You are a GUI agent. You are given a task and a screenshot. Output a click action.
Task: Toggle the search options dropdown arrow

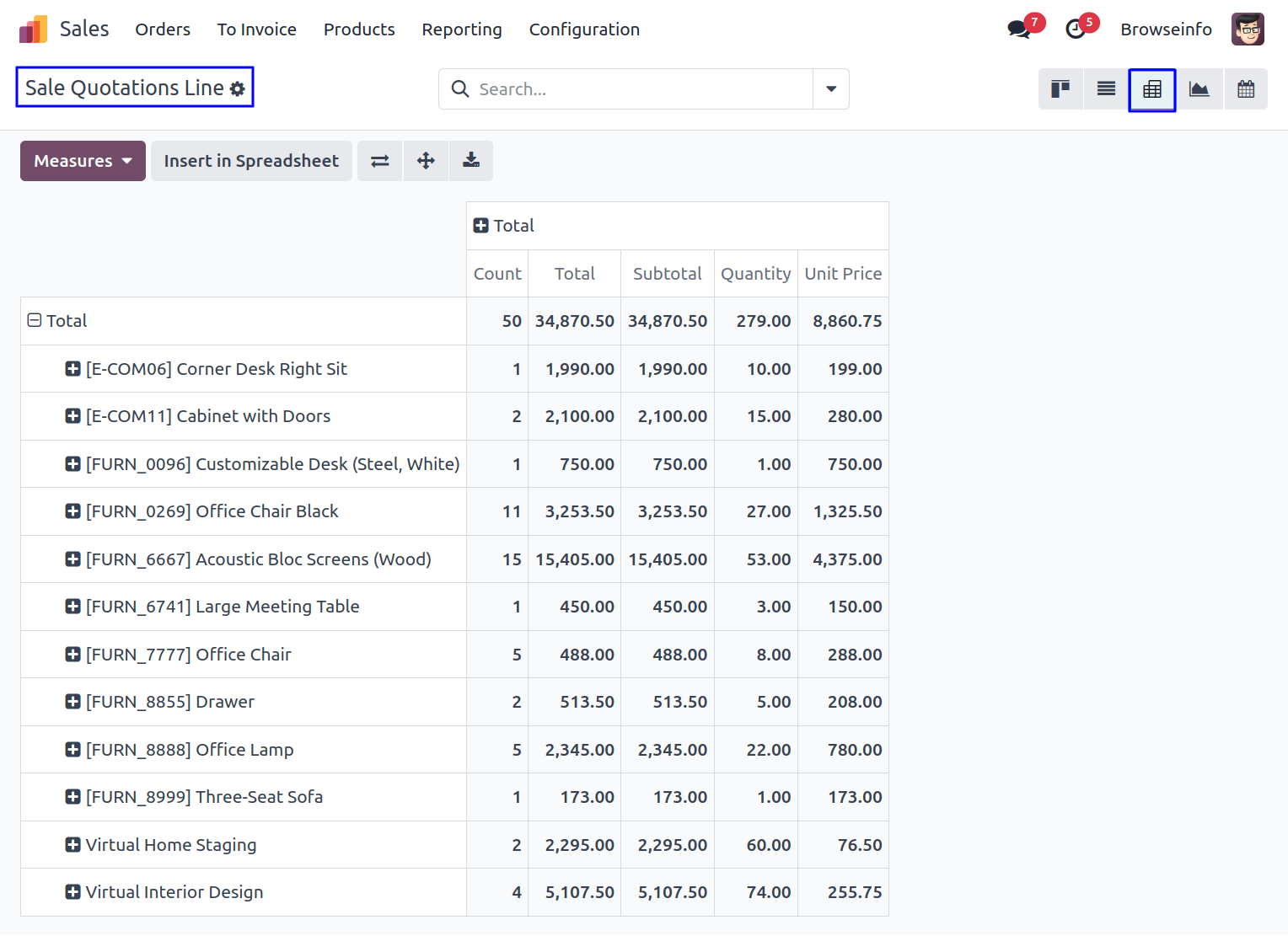pos(830,89)
